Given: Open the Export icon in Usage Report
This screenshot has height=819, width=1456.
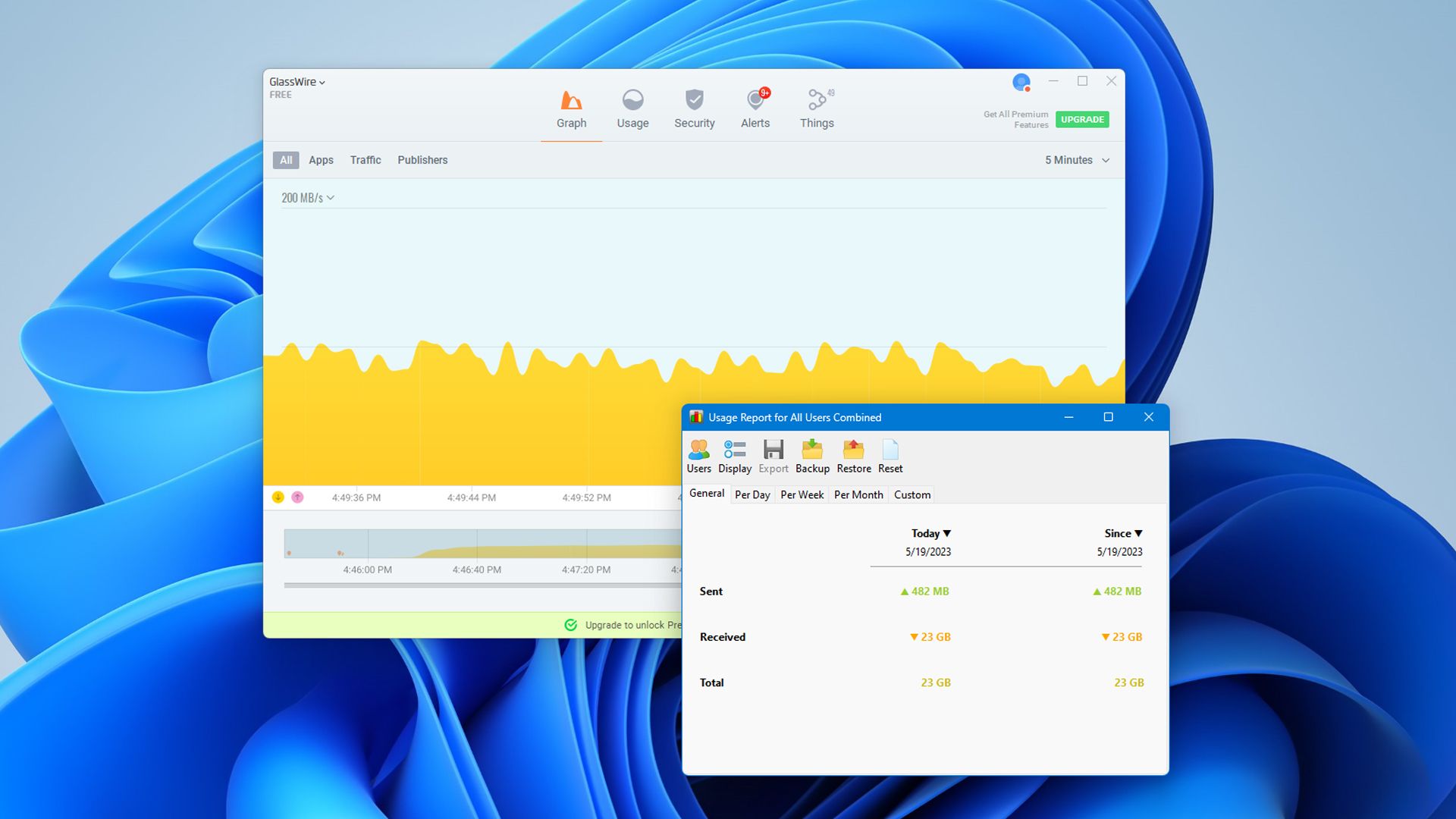Looking at the screenshot, I should 773,455.
